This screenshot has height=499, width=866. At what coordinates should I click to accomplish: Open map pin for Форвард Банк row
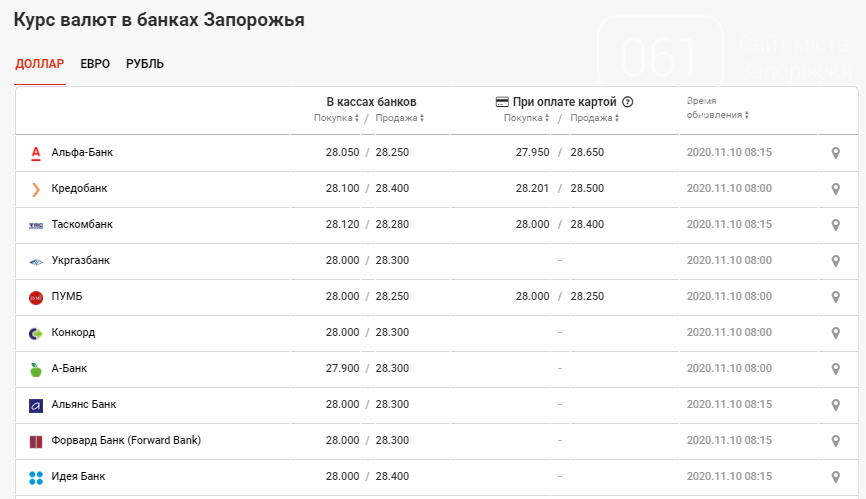click(836, 440)
